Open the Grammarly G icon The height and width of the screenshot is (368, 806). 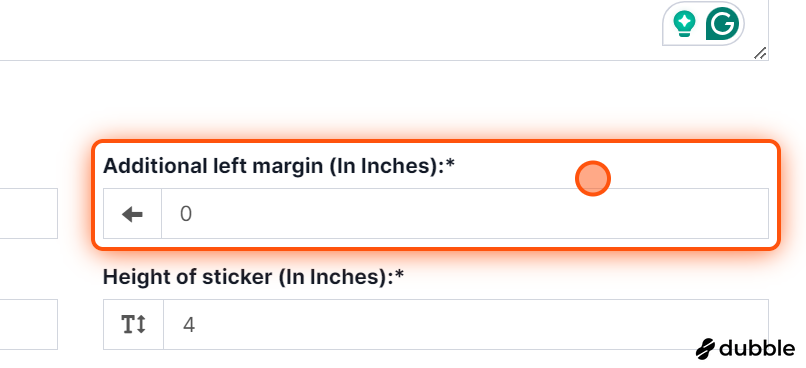coord(722,24)
